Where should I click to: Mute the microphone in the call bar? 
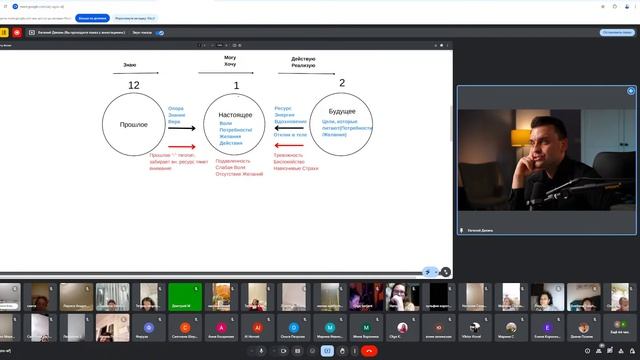pyautogui.click(x=261, y=351)
